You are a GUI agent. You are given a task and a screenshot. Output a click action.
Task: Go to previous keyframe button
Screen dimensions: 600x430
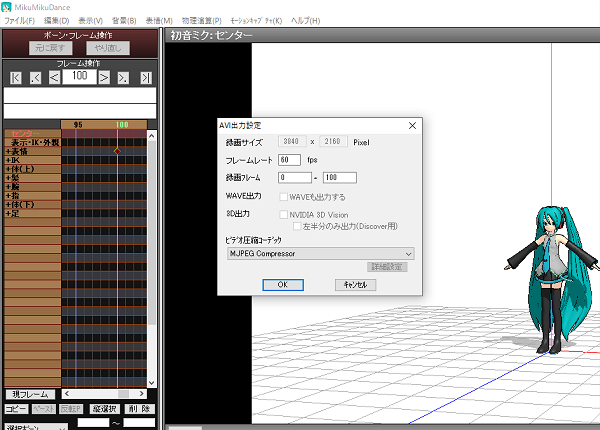tap(36, 78)
